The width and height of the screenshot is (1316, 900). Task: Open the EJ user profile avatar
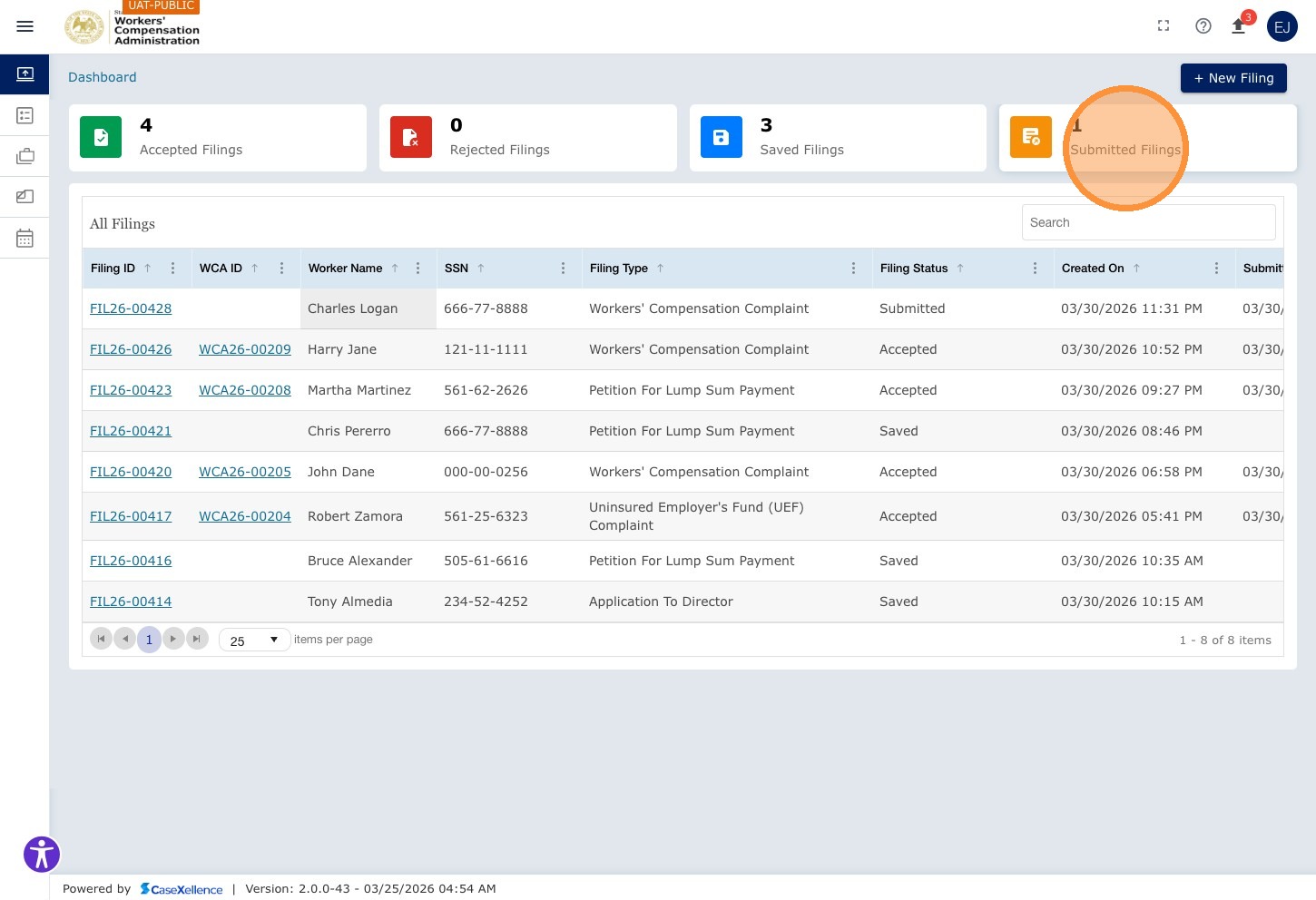[1282, 26]
